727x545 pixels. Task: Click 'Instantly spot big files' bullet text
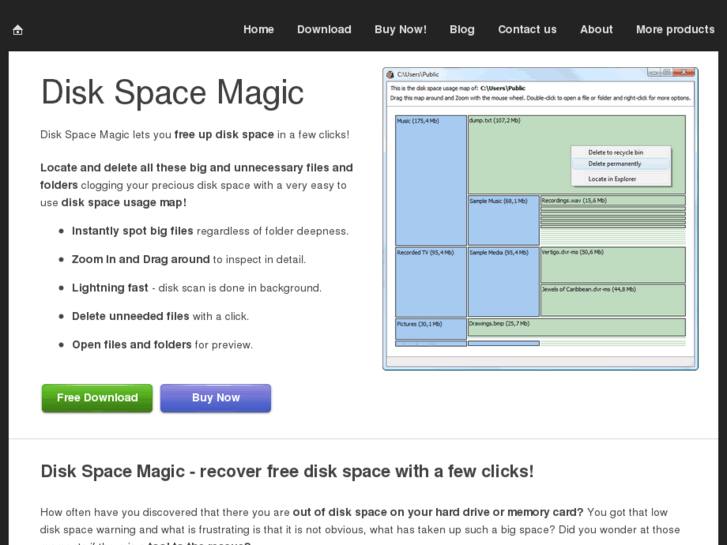[x=132, y=231]
